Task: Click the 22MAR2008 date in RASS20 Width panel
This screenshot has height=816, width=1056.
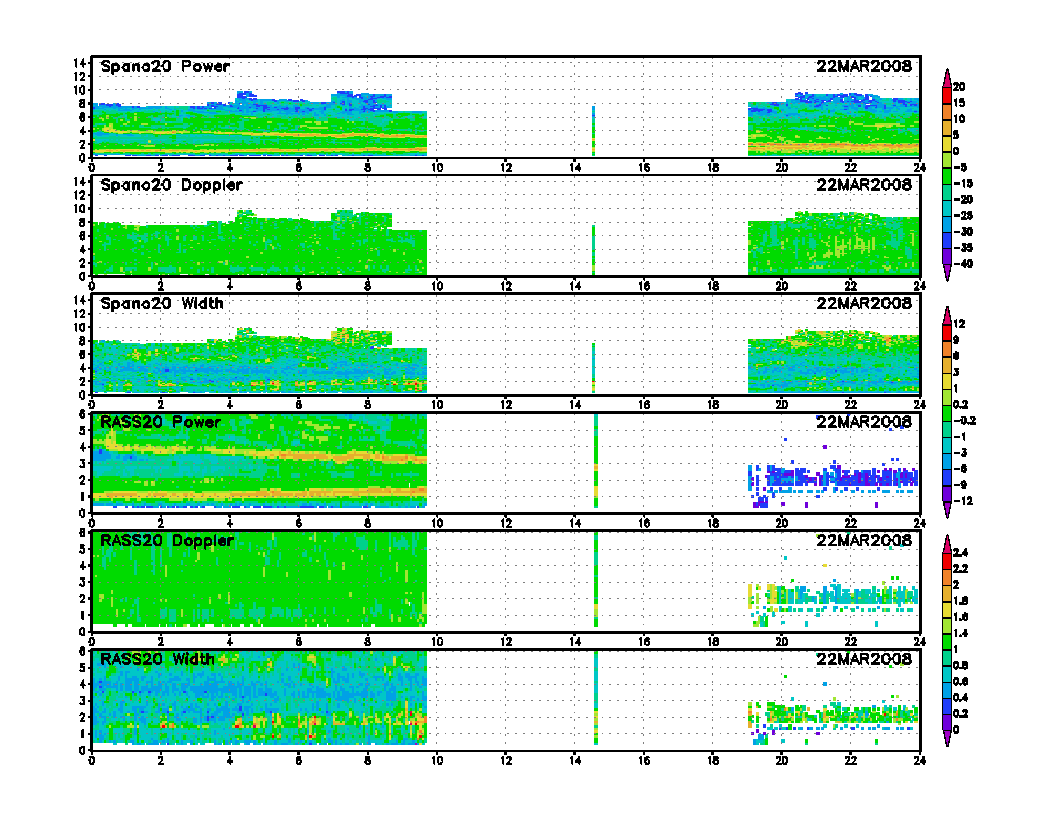Action: point(864,659)
